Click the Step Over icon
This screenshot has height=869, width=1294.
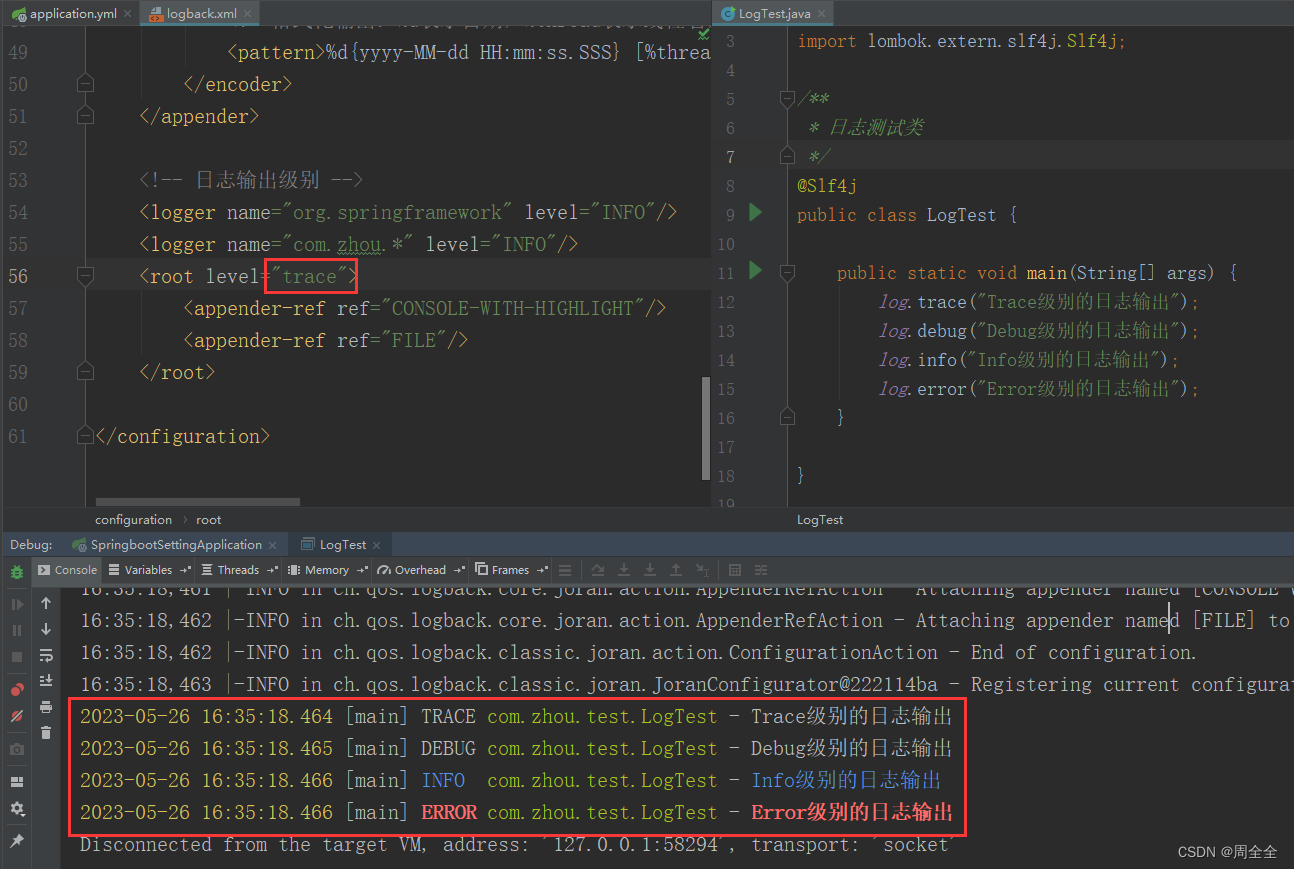pos(598,570)
